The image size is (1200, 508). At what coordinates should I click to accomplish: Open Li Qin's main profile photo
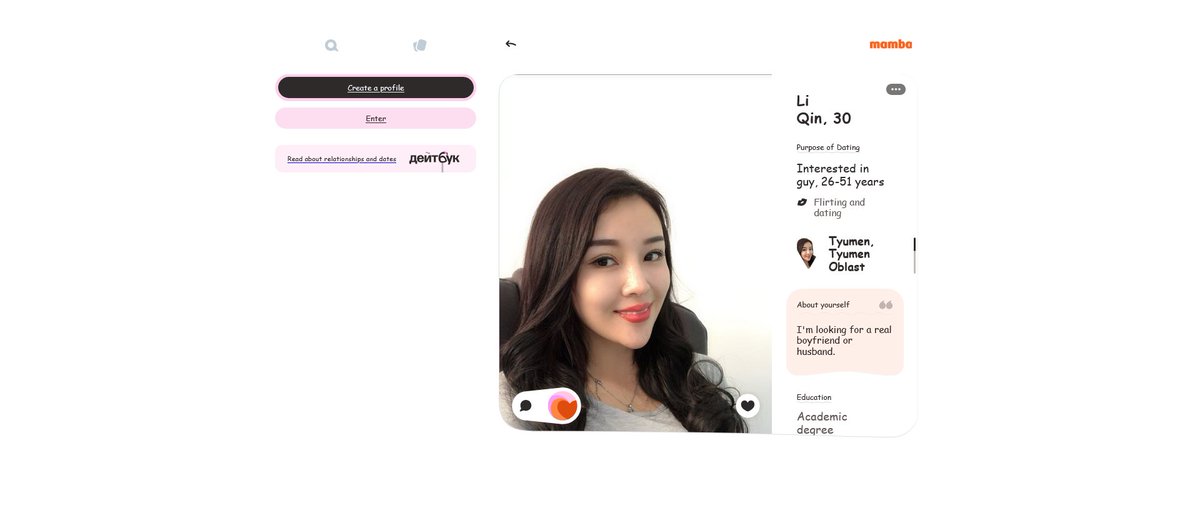[x=635, y=254]
